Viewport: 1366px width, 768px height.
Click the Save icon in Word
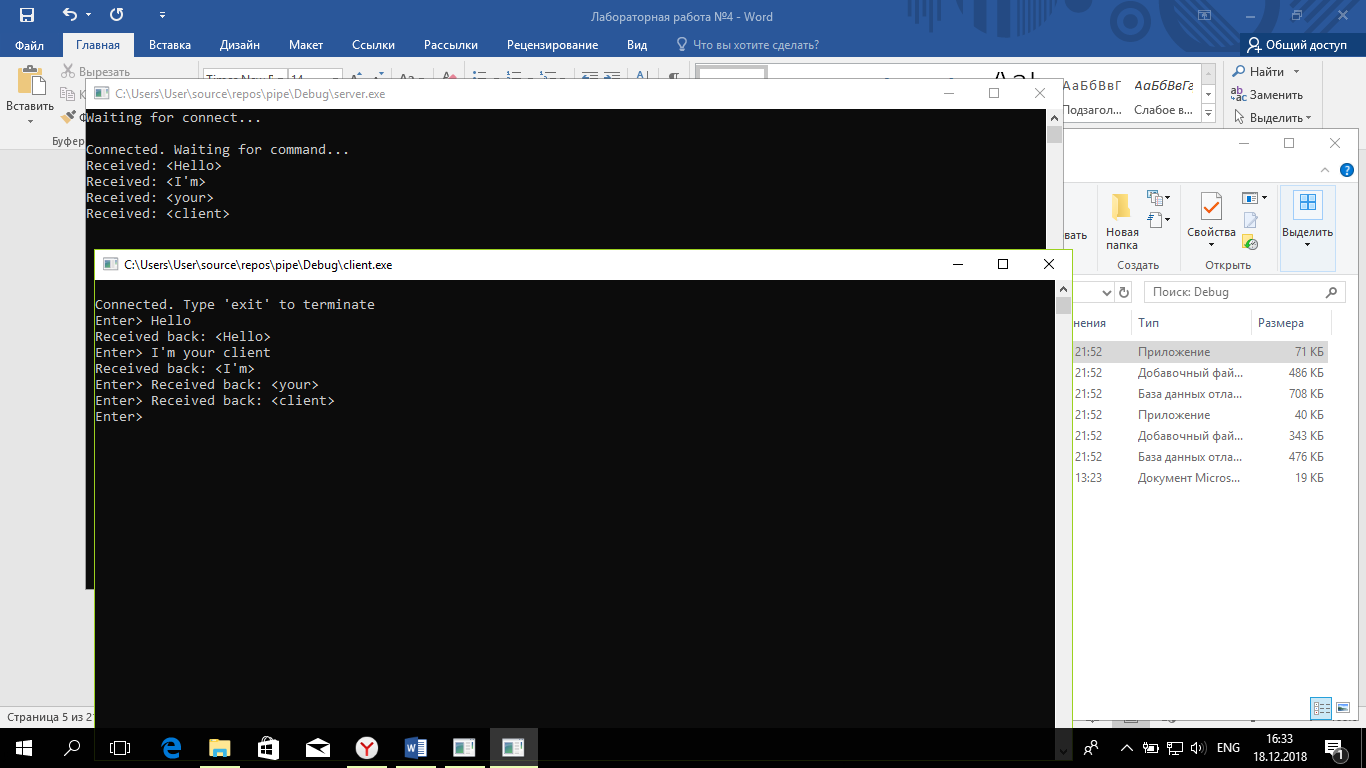26,15
